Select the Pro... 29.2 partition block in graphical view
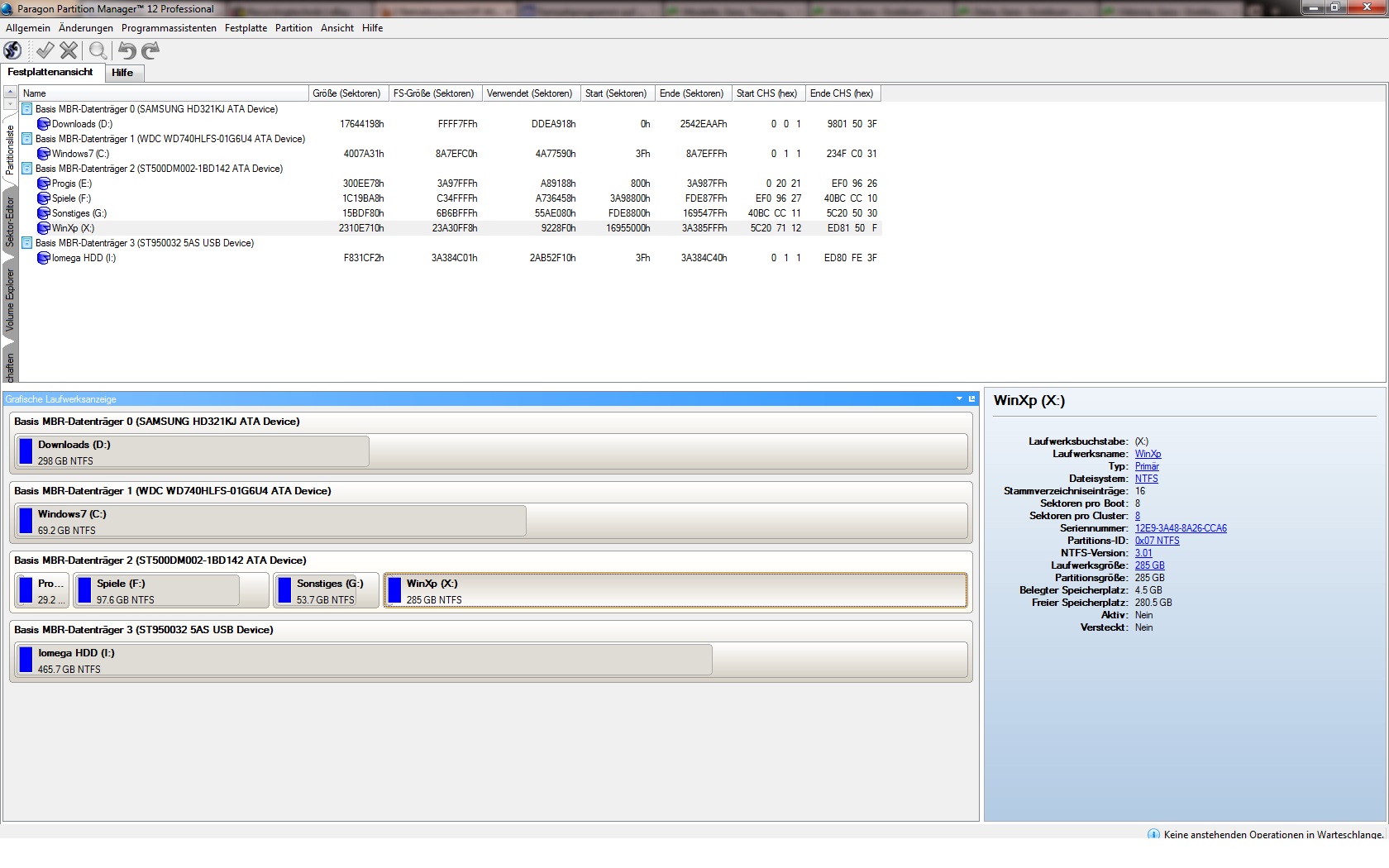 (x=42, y=591)
